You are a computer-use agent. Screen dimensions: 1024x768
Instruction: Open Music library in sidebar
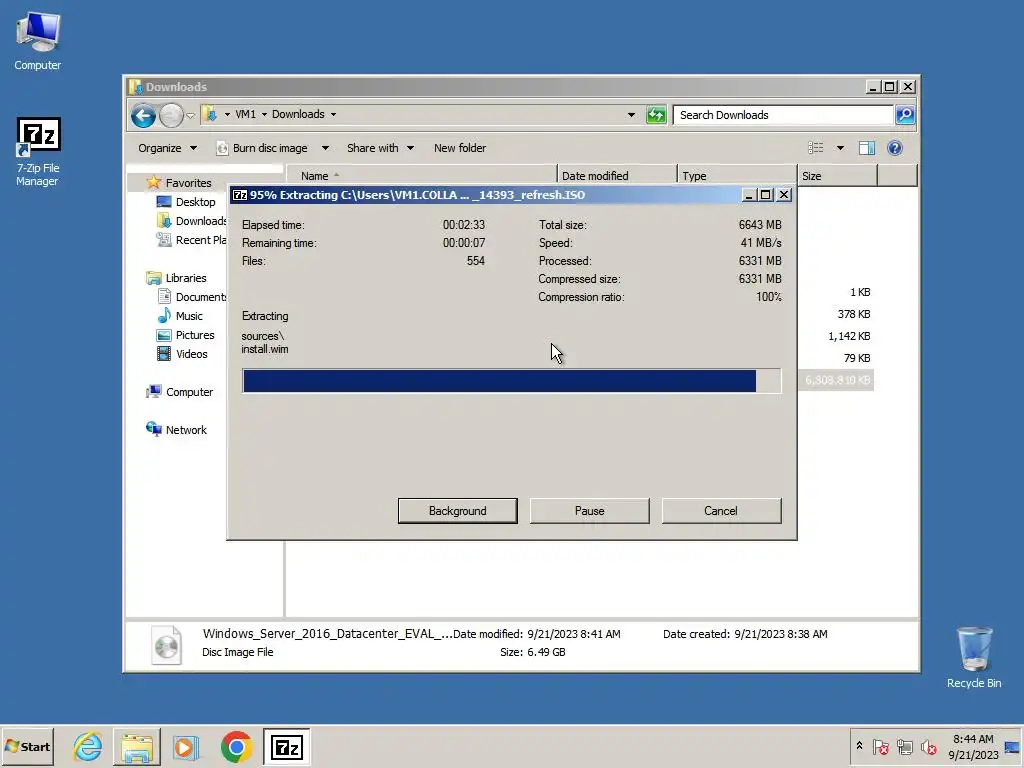pyautogui.click(x=189, y=316)
